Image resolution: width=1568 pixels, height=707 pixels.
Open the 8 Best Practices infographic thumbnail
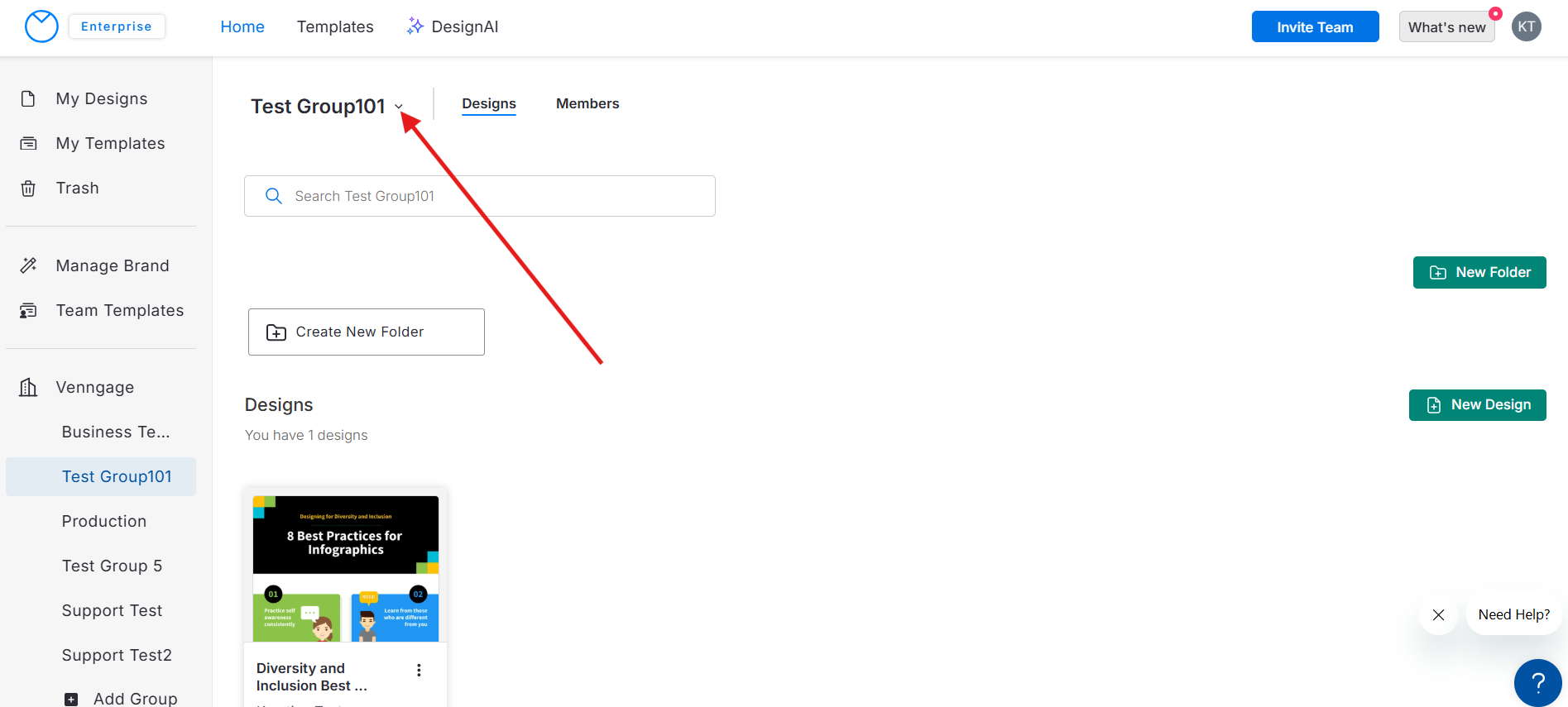346,568
